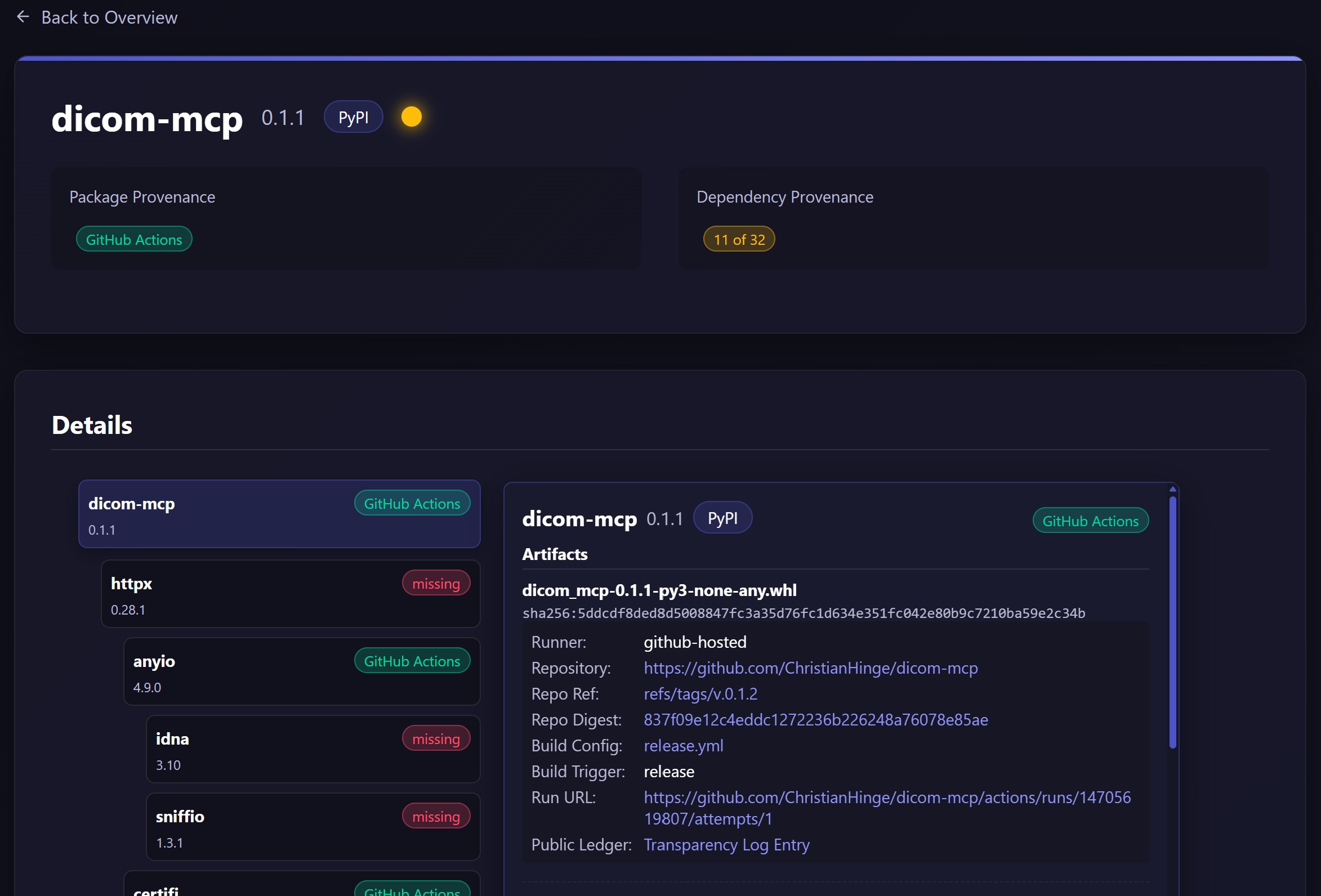Screen dimensions: 1321x896
Task: Open the GitHub Actions badge under Package Provenance
Action: coord(133,239)
